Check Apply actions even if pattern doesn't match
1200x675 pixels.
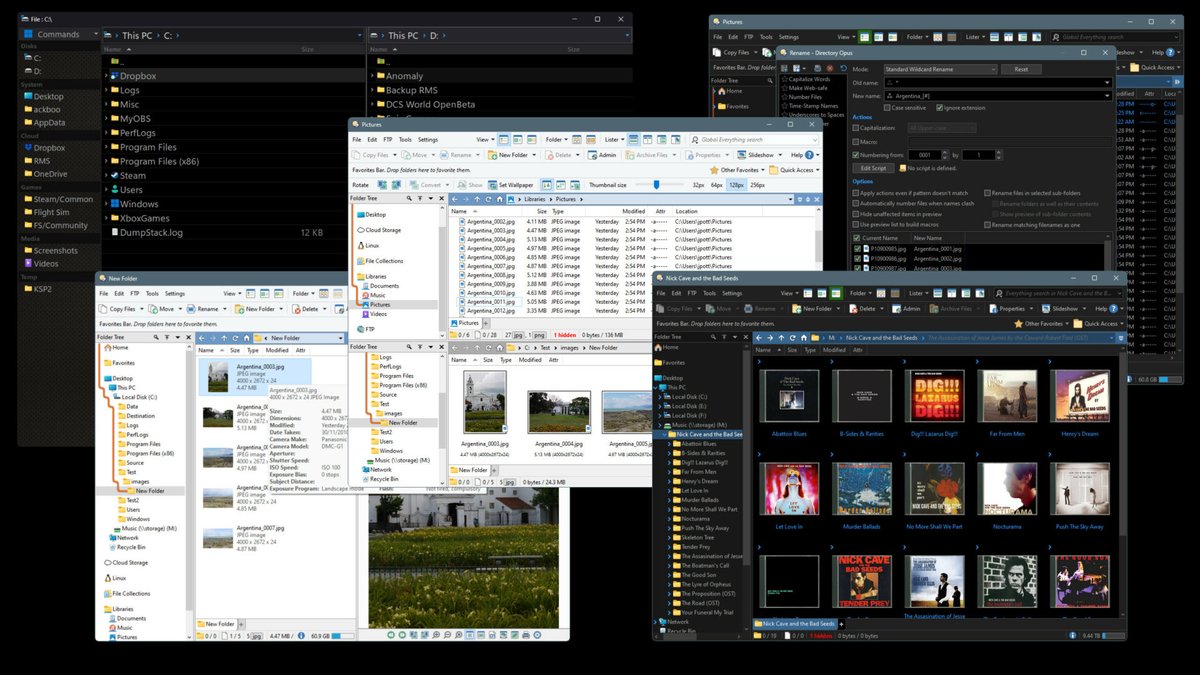click(855, 193)
